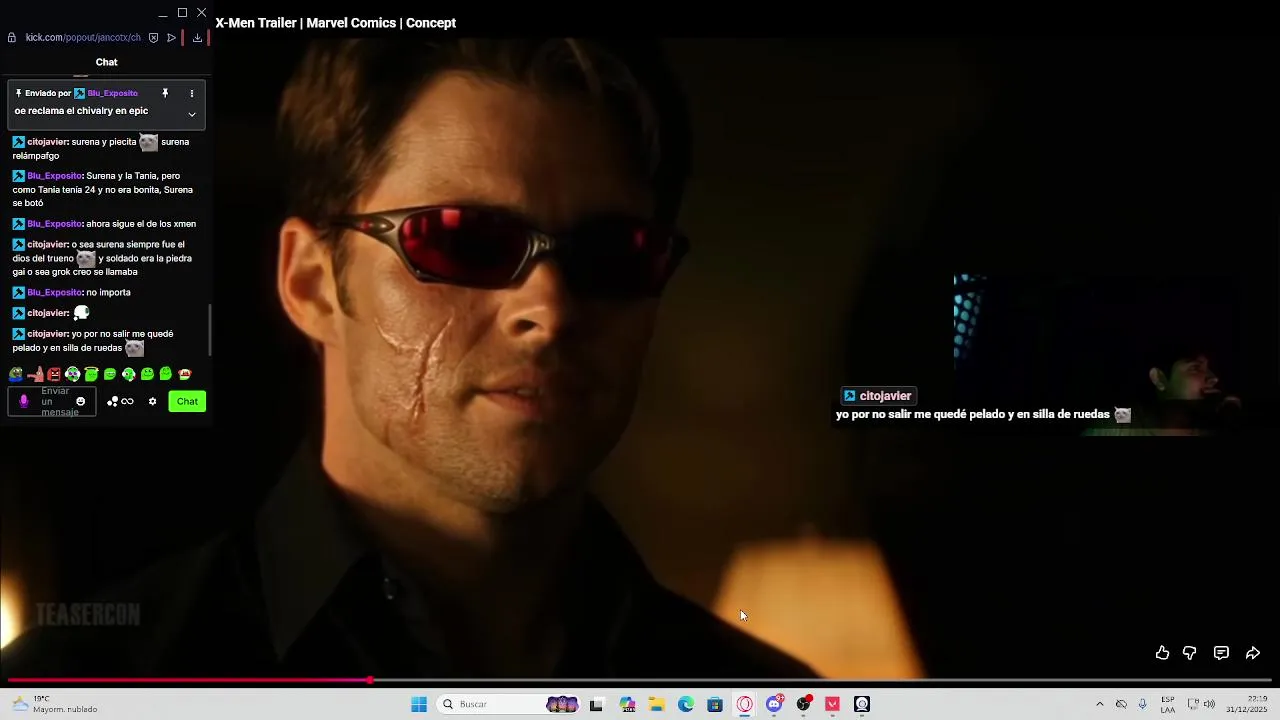Show hidden system tray icons chevron
1280x720 pixels.
(1100, 704)
